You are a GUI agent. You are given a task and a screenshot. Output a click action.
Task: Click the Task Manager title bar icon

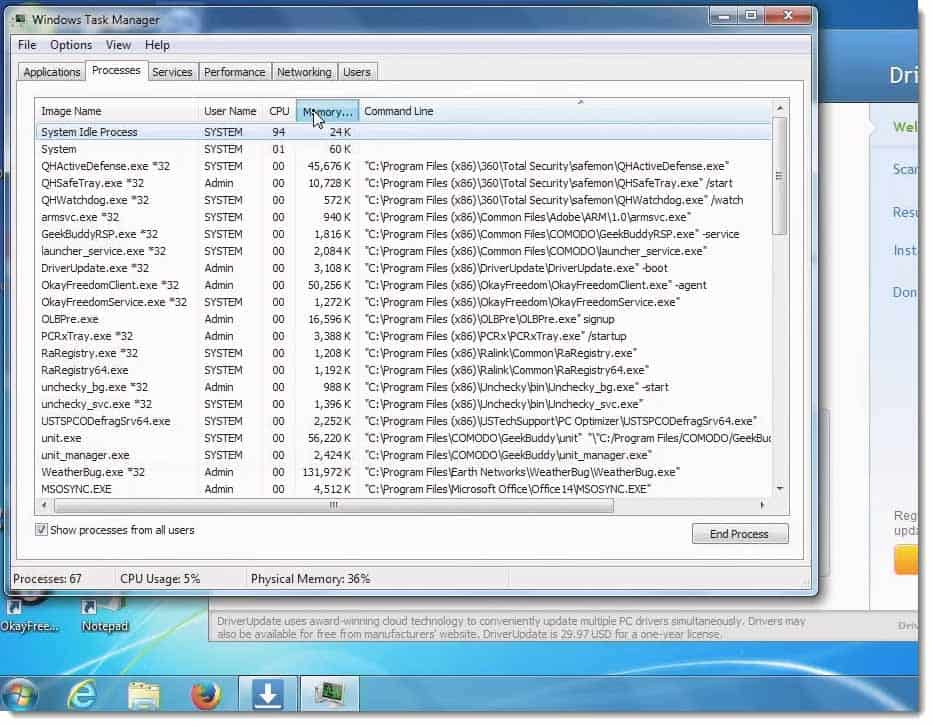(20, 20)
